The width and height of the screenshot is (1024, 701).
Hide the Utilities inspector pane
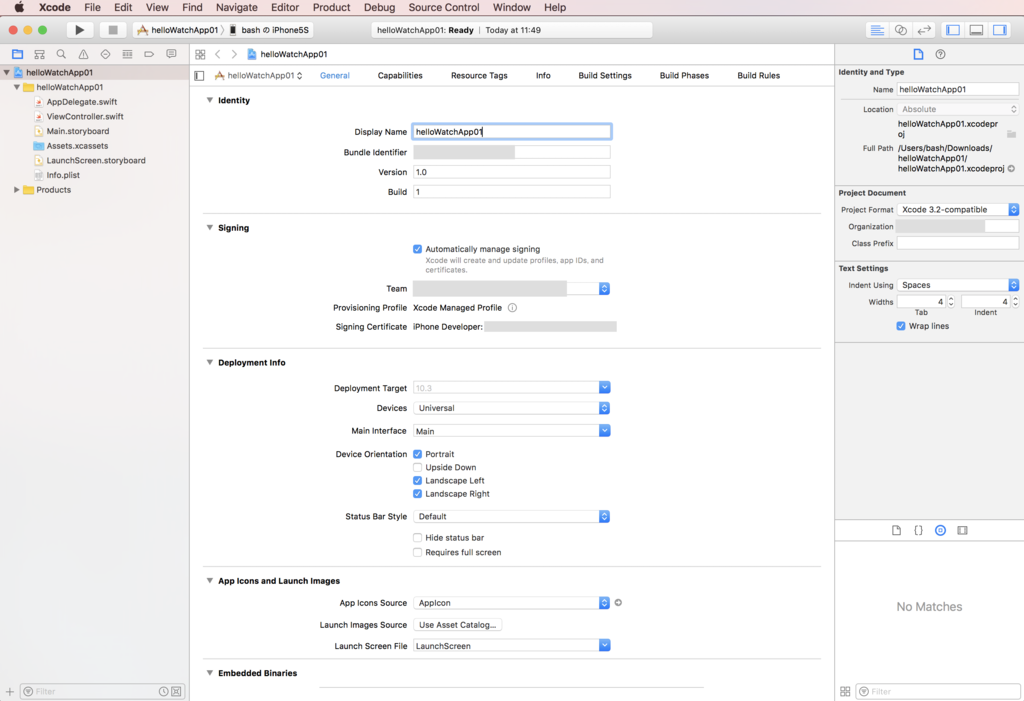pos(1000,30)
